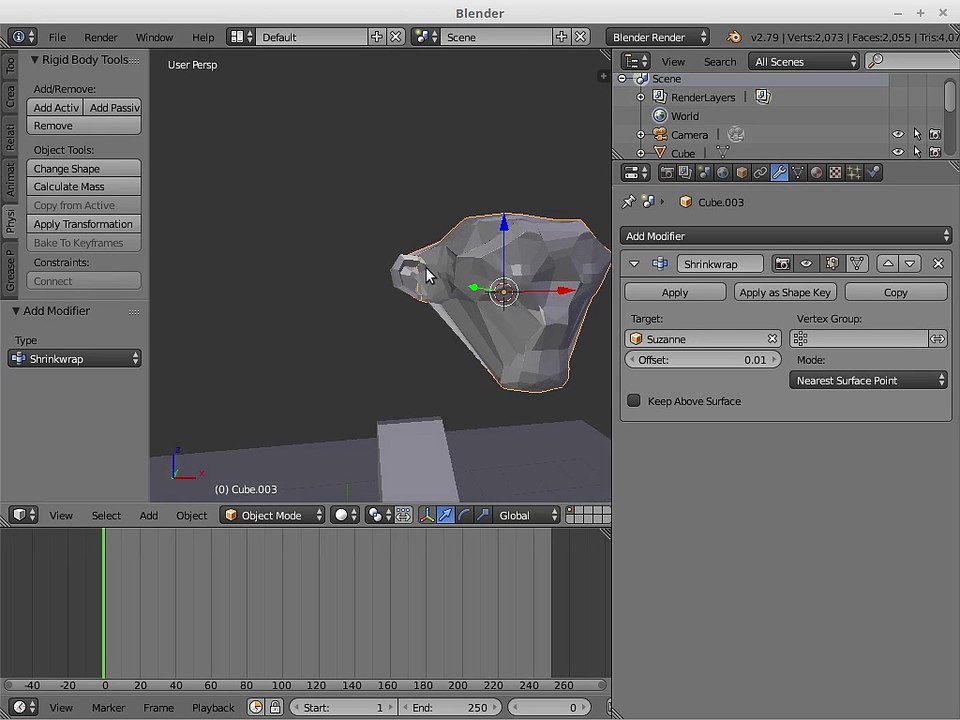Toggle Shrinkwrap display in edit mode

click(832, 264)
